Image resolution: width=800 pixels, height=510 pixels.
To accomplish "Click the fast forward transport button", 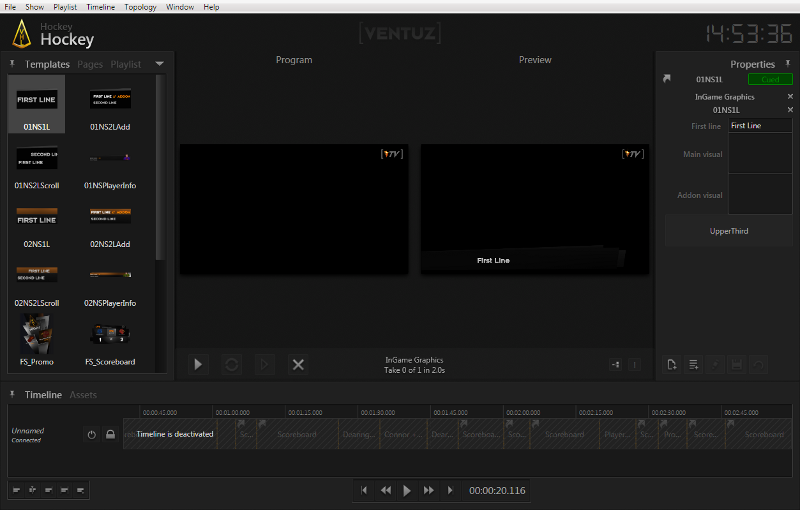I will pos(429,490).
